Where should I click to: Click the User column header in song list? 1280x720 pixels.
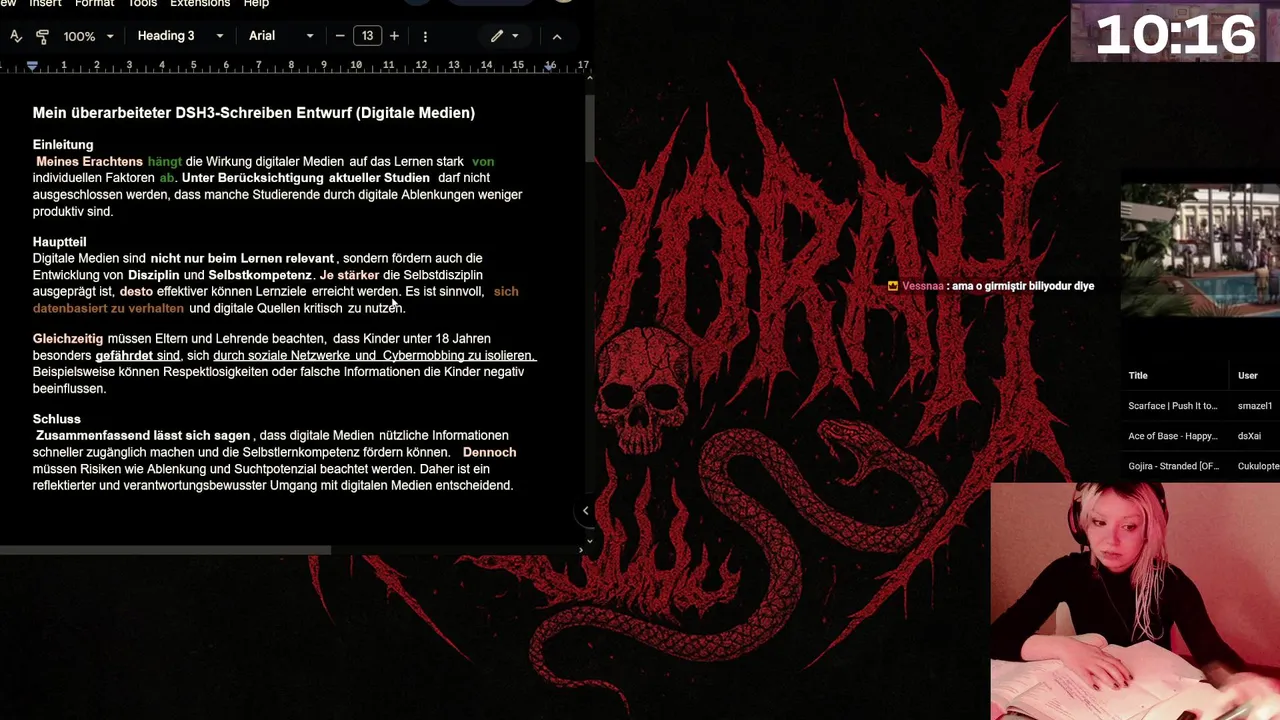coord(1248,376)
